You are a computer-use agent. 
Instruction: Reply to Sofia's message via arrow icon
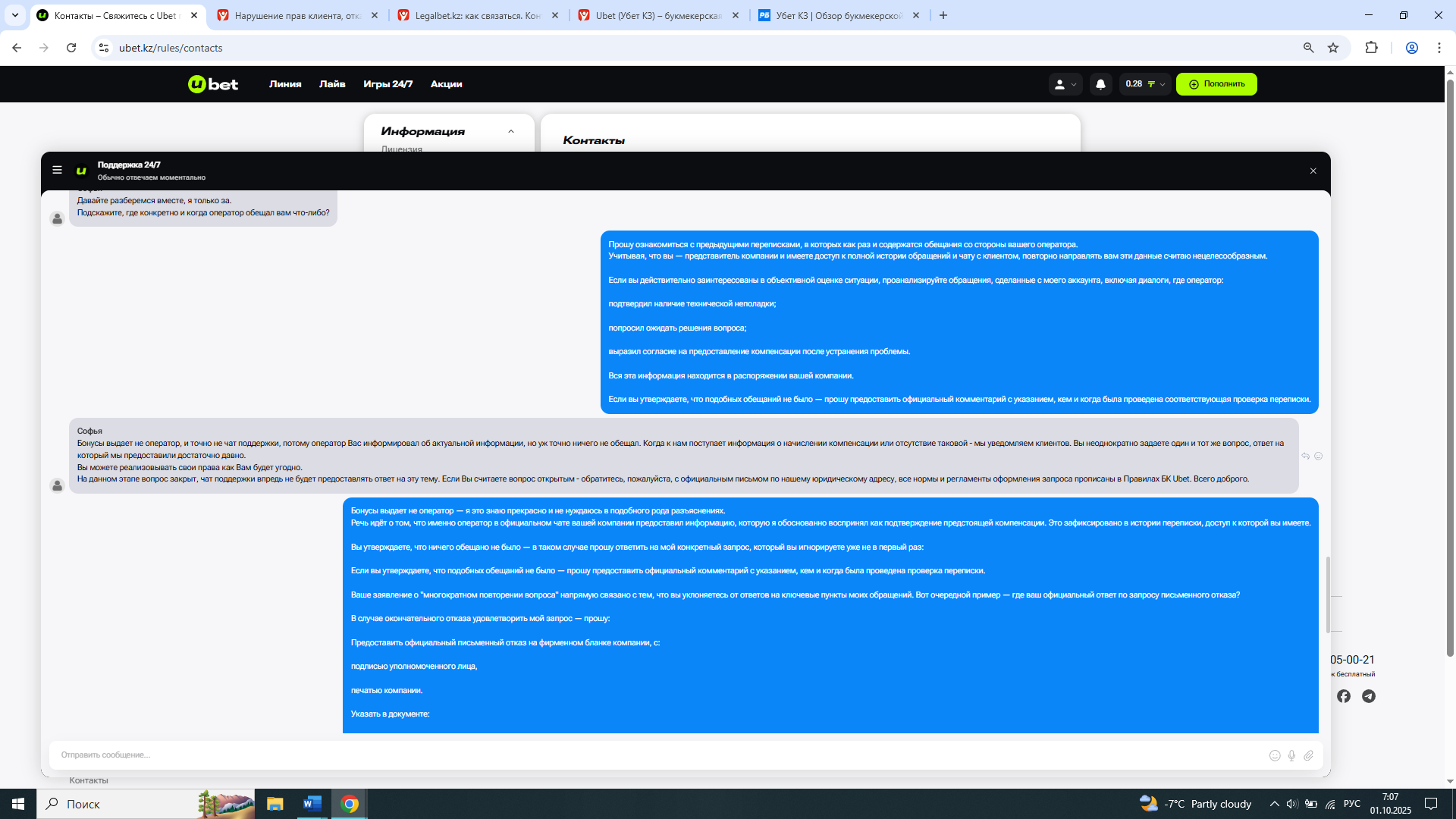[1305, 457]
